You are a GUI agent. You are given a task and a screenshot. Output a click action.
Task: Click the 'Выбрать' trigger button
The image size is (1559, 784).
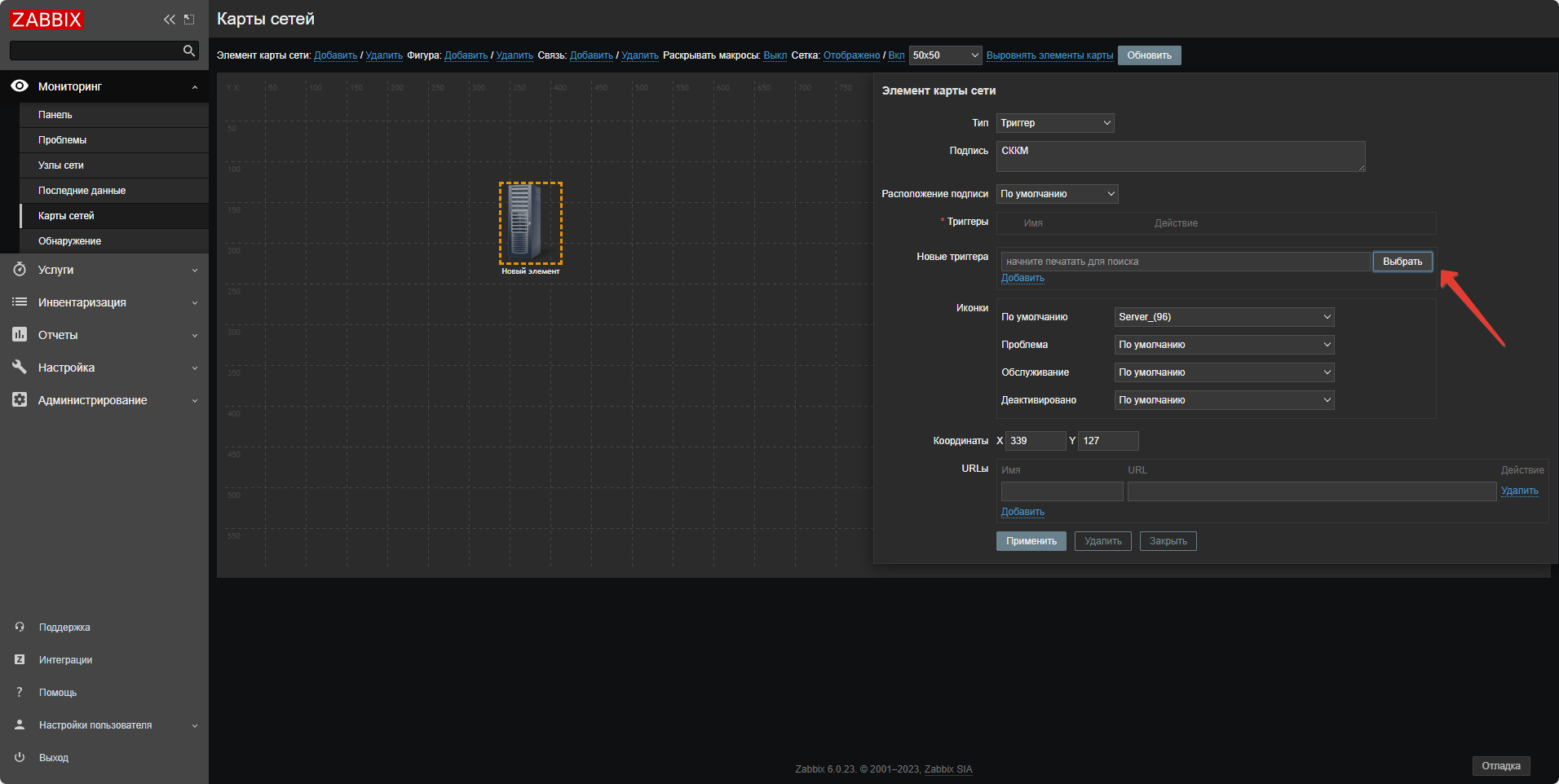1402,262
